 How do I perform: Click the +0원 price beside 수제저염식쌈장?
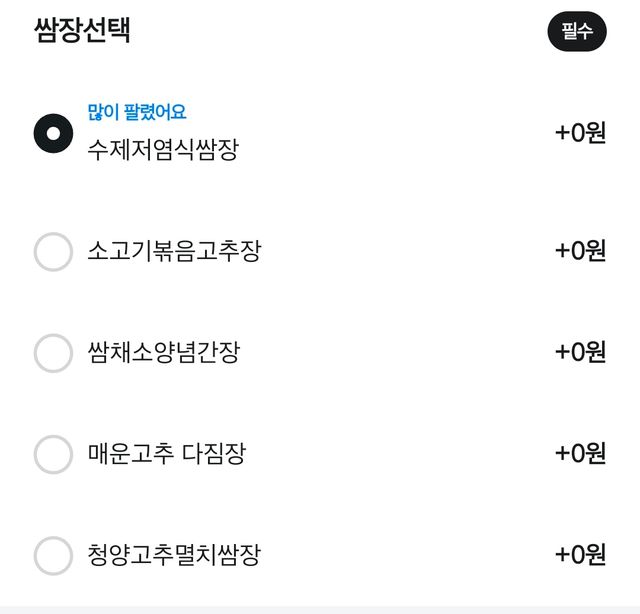coord(580,133)
